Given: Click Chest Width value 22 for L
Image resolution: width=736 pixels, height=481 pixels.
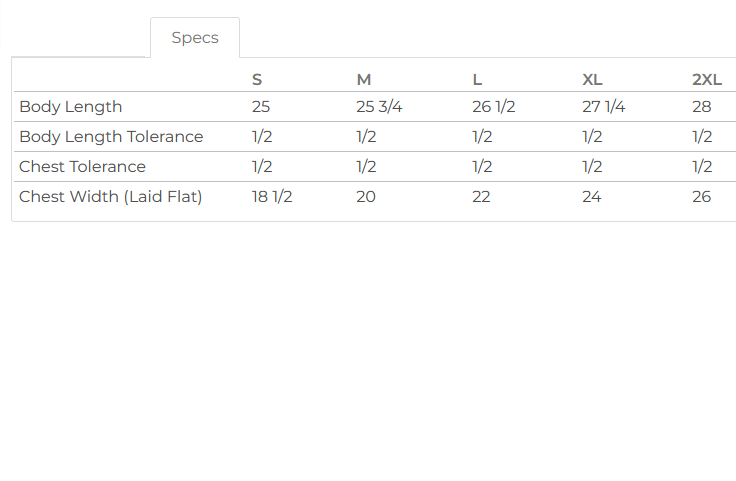Looking at the screenshot, I should (x=481, y=197).
